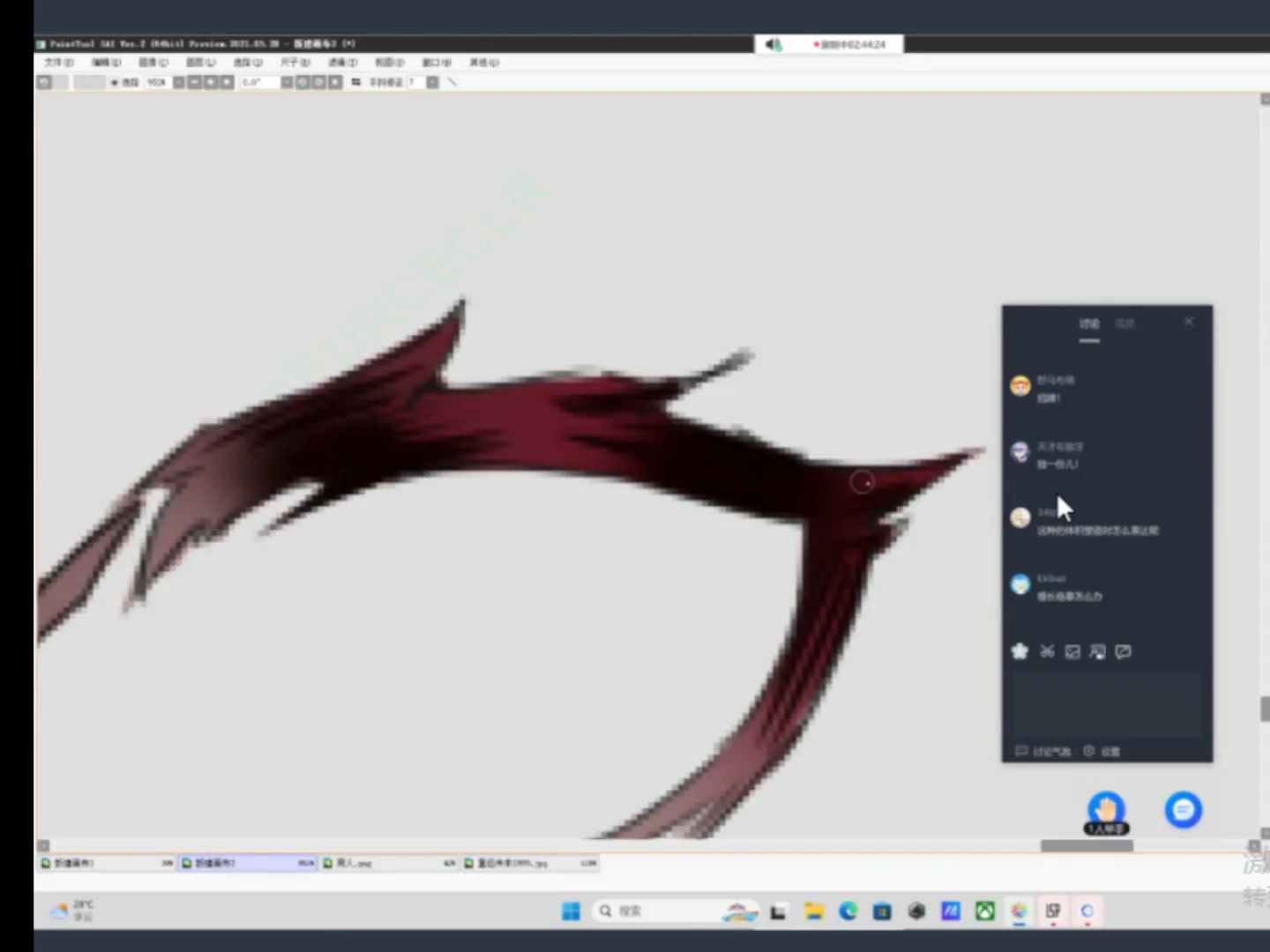
Task: Click the canvas horizontal scrollbar thumb
Action: pos(1087,845)
